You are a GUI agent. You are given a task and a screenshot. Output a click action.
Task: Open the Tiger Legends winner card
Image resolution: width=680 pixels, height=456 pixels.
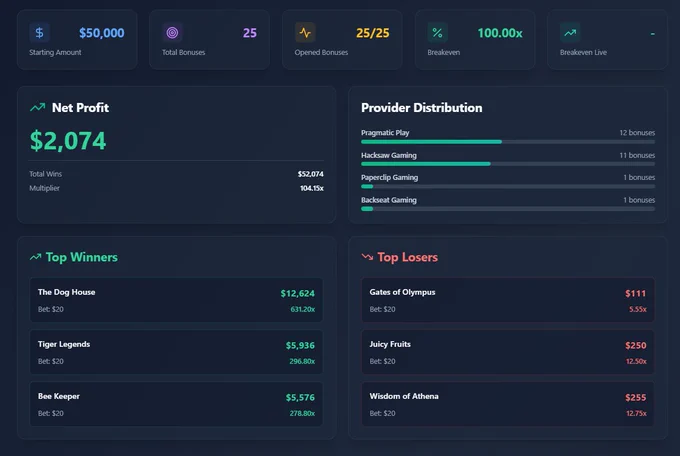(176, 352)
